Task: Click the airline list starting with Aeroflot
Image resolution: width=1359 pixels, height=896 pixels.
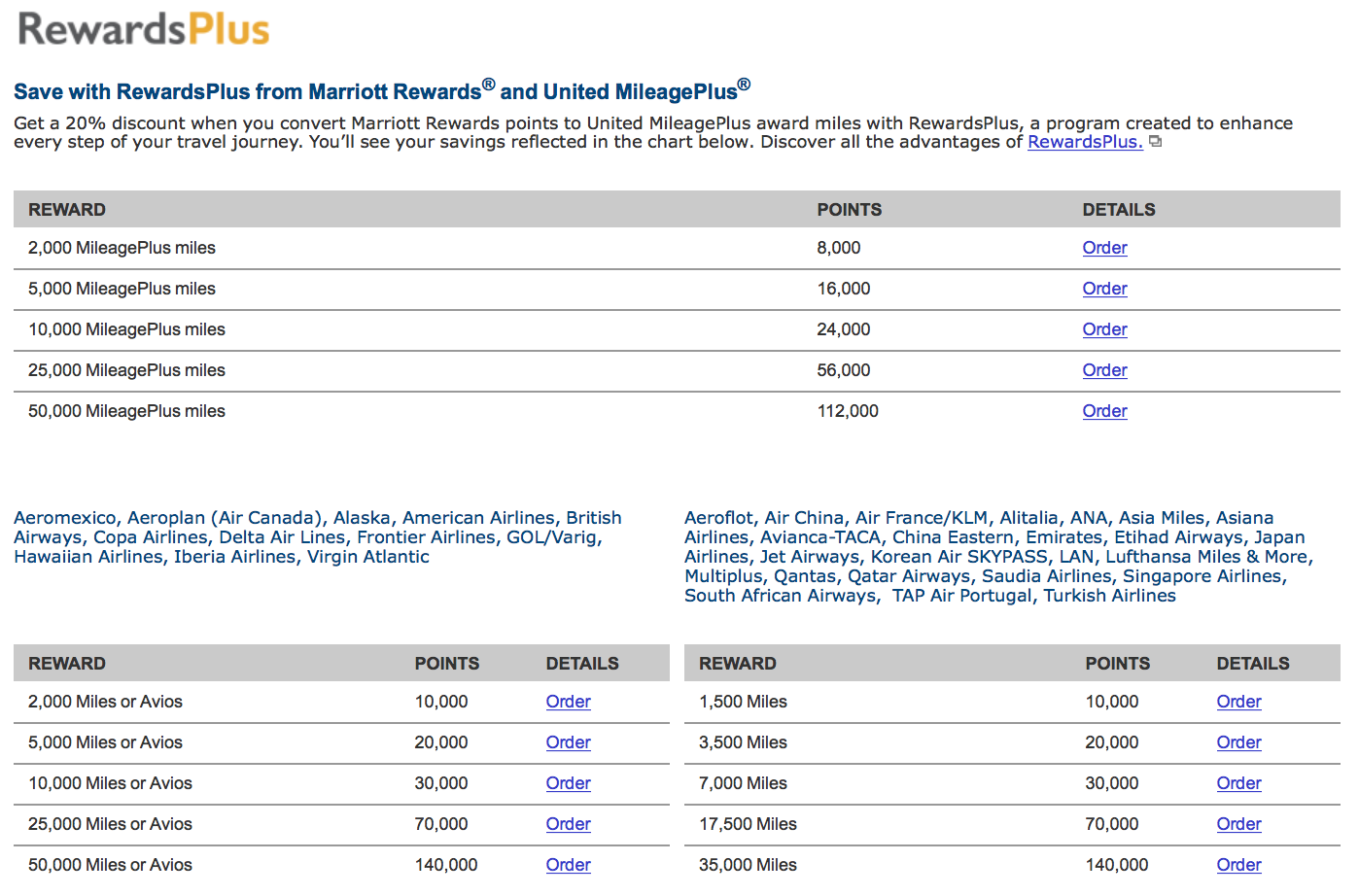Action: [998, 557]
